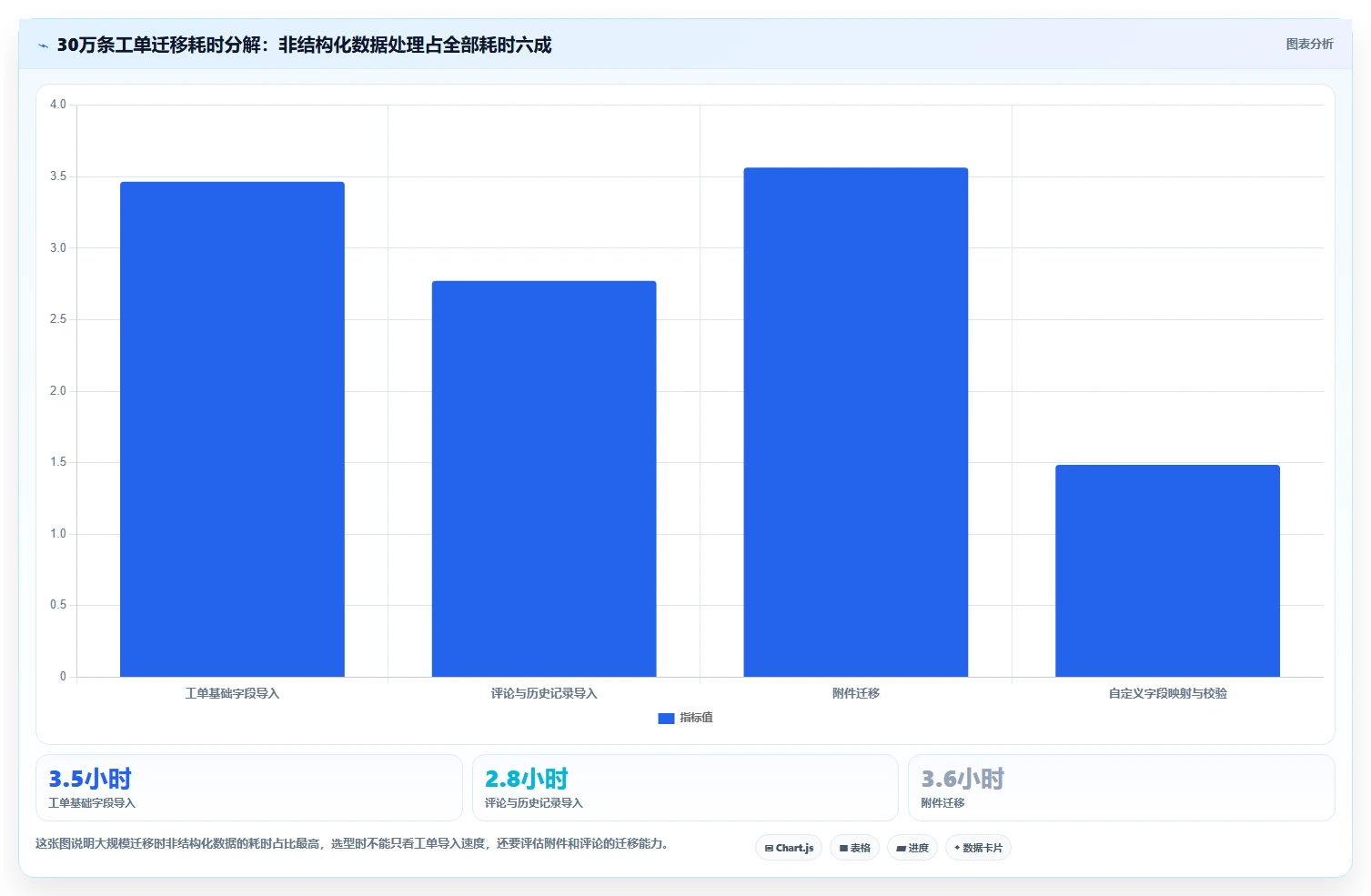
Task: Click the 附件迁移 caption in third card
Action: tap(943, 803)
